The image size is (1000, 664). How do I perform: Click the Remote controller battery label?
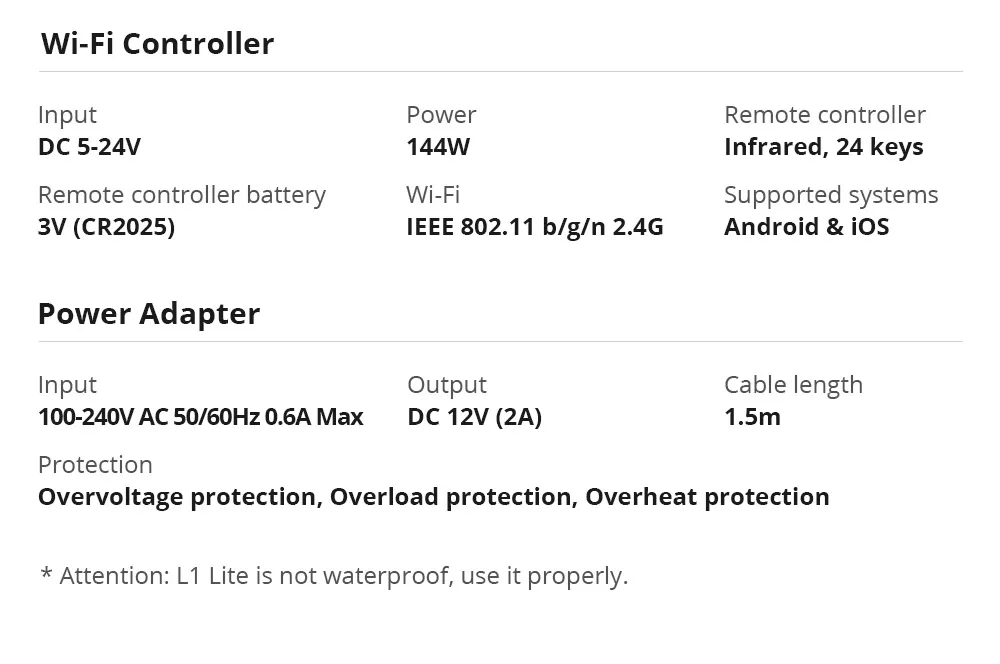click(182, 195)
